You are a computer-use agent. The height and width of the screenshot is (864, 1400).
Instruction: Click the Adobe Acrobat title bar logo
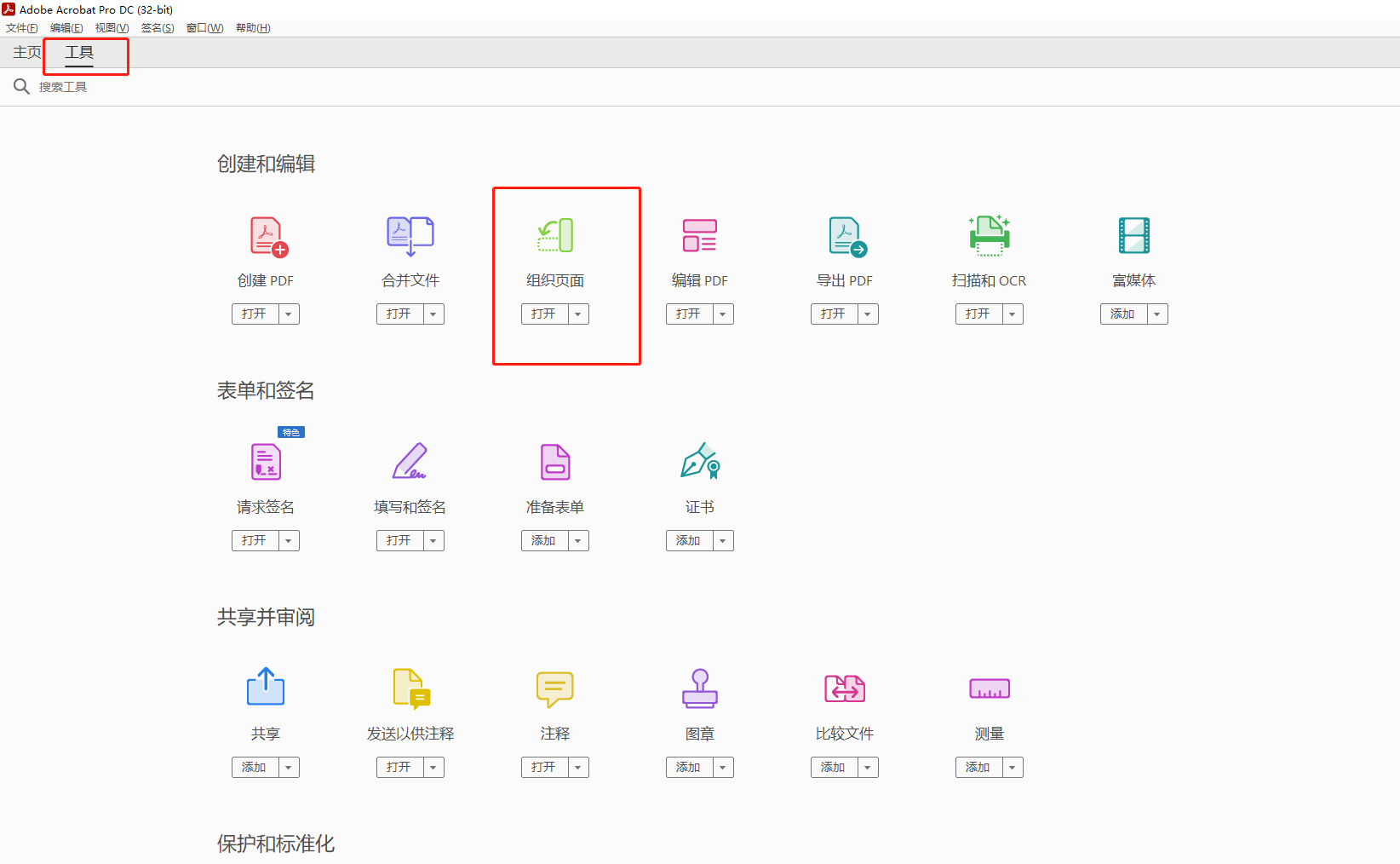point(9,9)
